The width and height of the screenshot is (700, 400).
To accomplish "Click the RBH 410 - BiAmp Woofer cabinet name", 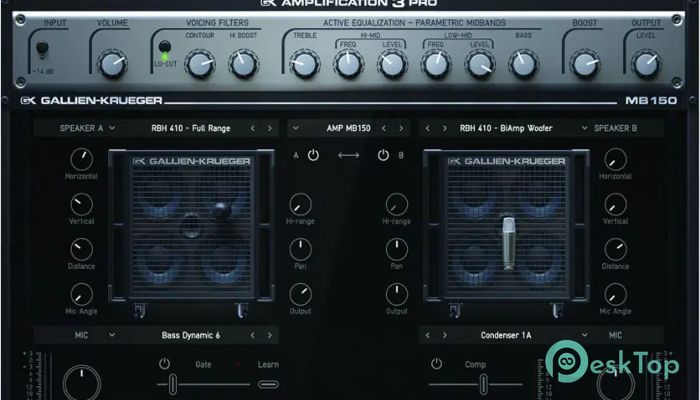I will (506, 128).
